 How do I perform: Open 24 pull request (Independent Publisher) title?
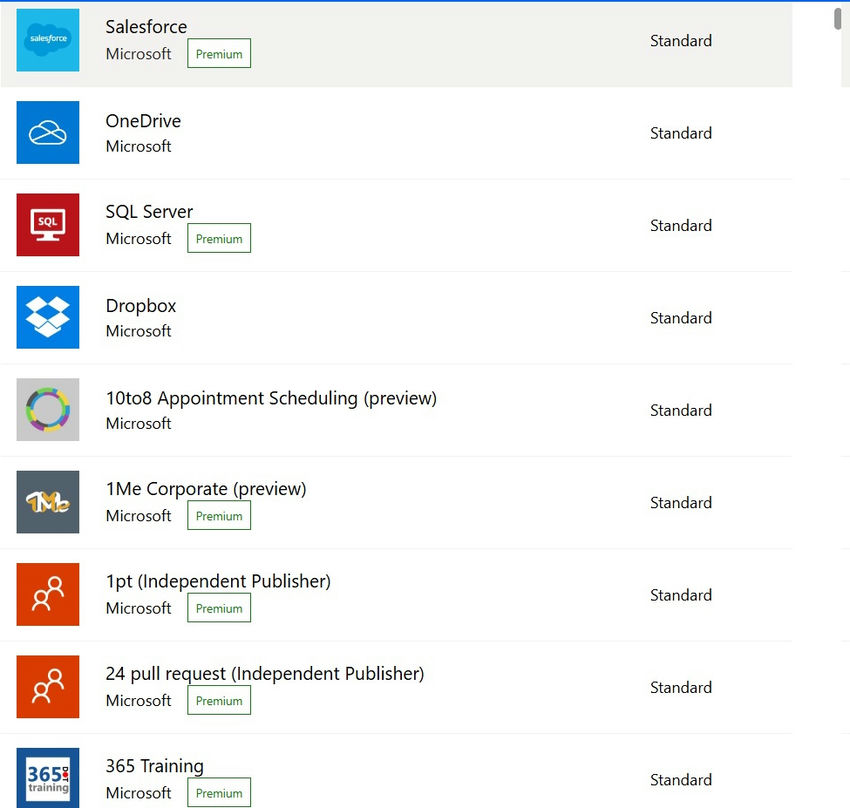pyautogui.click(x=265, y=674)
